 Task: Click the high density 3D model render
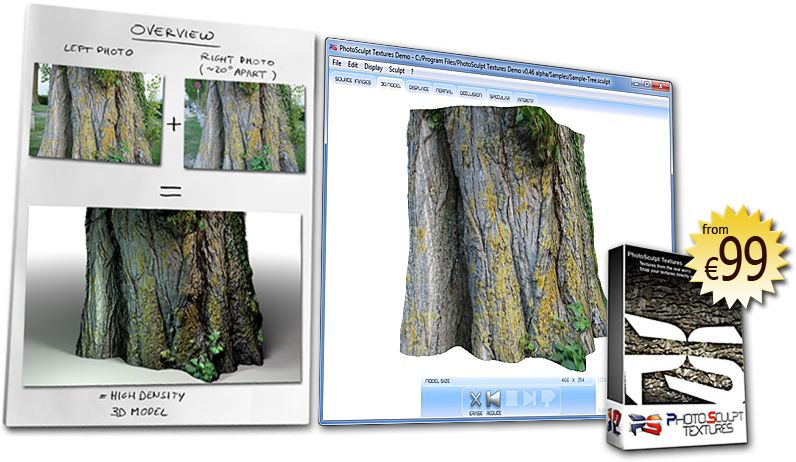pos(162,295)
